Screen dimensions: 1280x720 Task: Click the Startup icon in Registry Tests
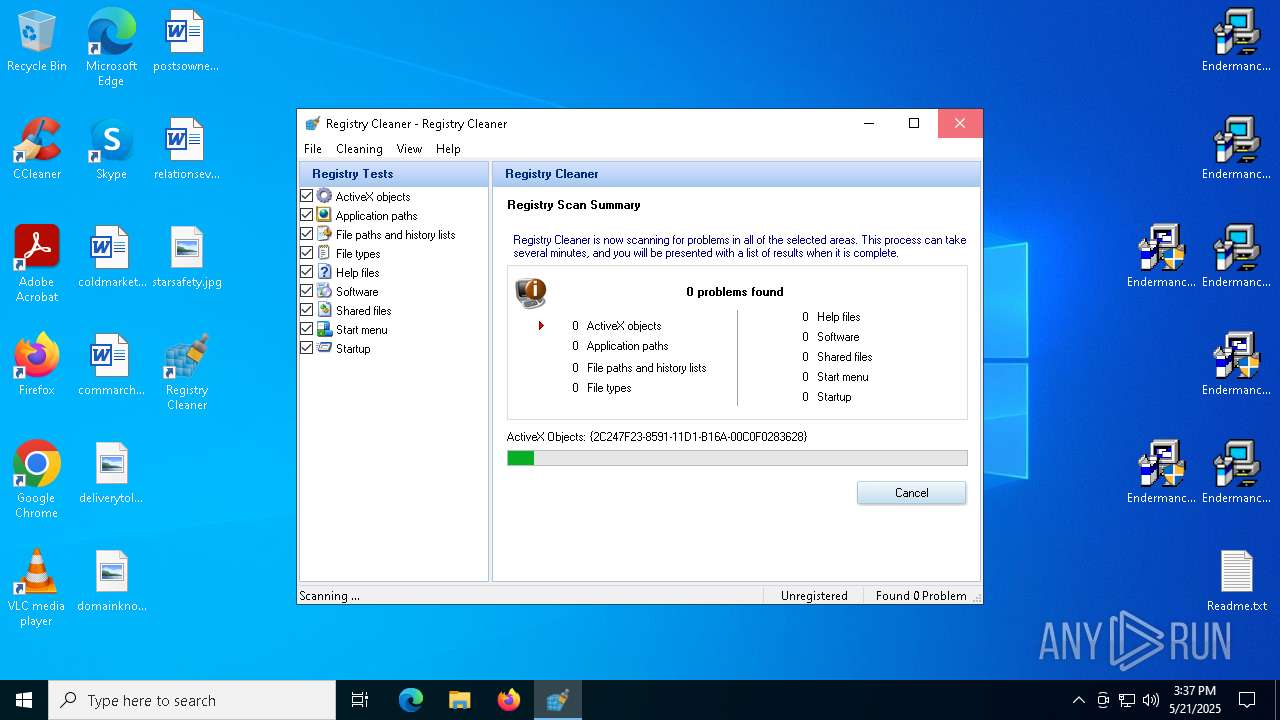pos(324,348)
